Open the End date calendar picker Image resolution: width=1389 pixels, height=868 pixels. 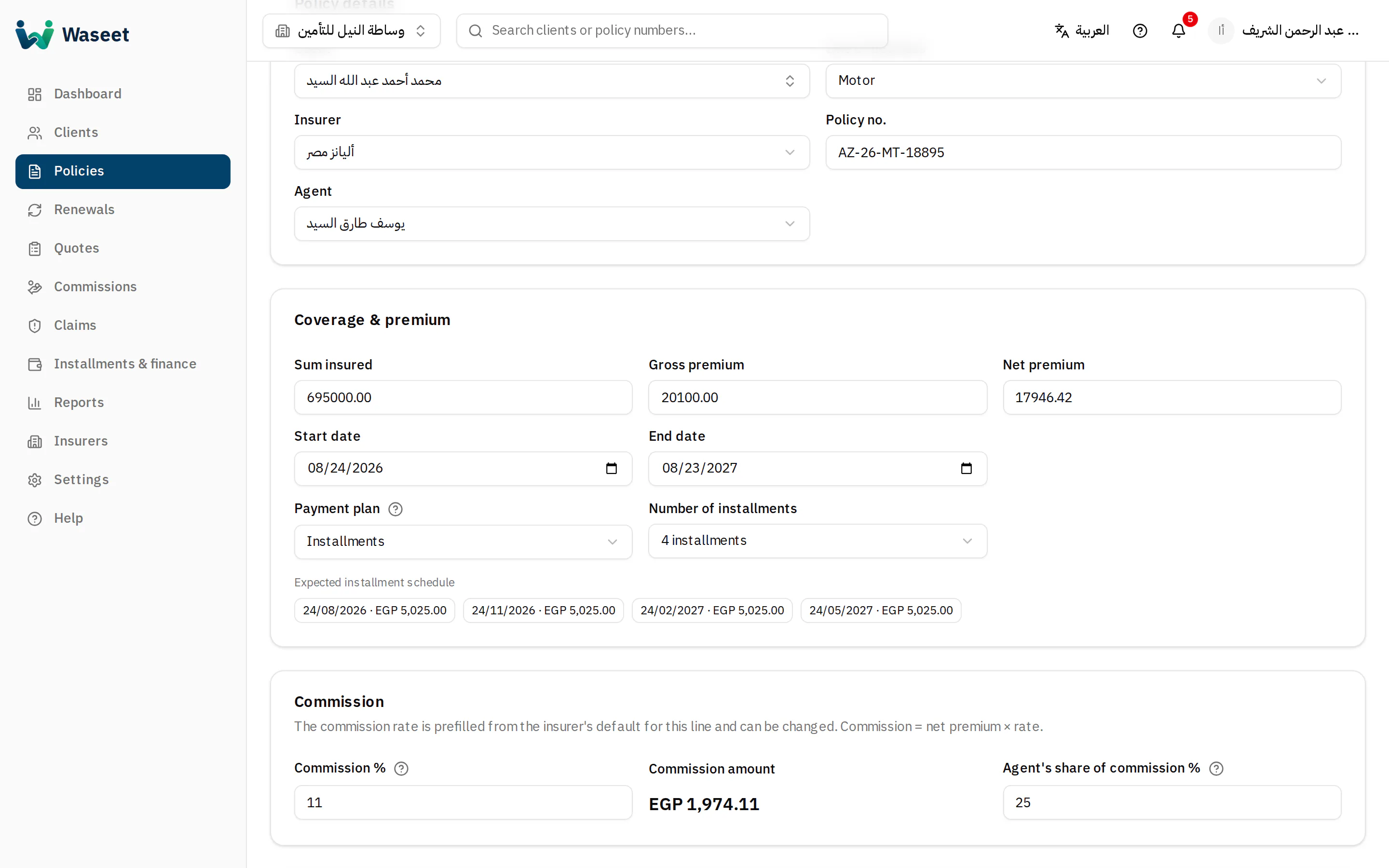(x=966, y=468)
